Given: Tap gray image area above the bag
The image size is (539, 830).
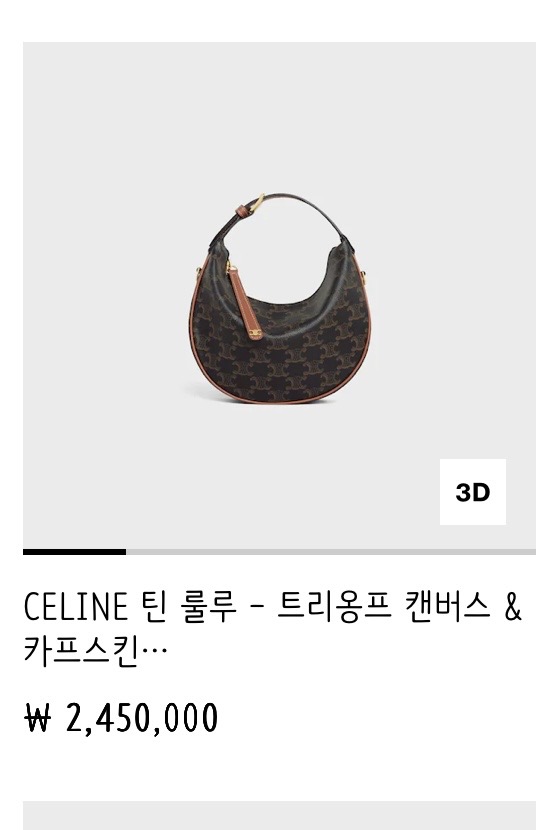Looking at the screenshot, I should 279,116.
